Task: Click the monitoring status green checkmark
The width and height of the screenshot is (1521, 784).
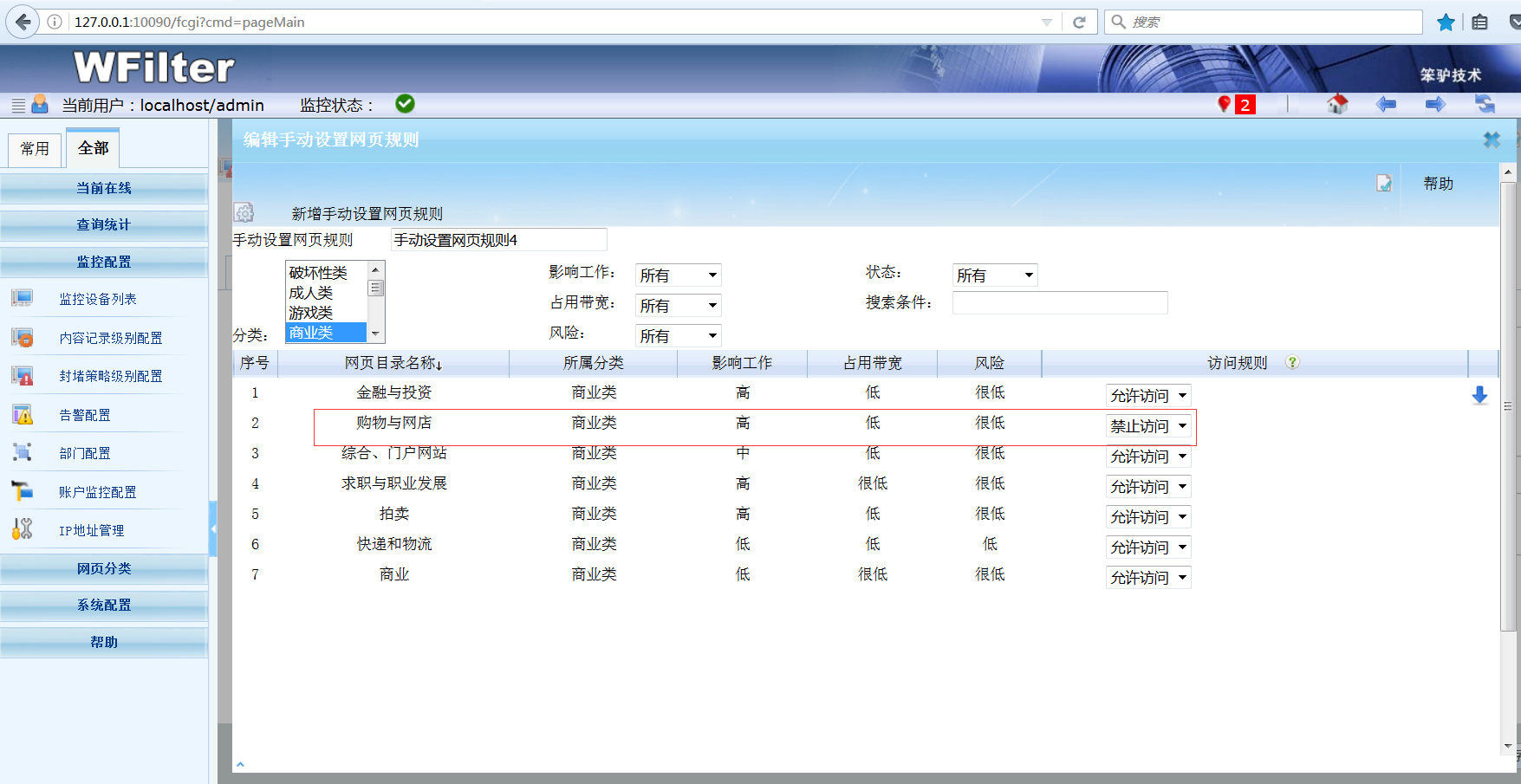Action: coord(405,104)
